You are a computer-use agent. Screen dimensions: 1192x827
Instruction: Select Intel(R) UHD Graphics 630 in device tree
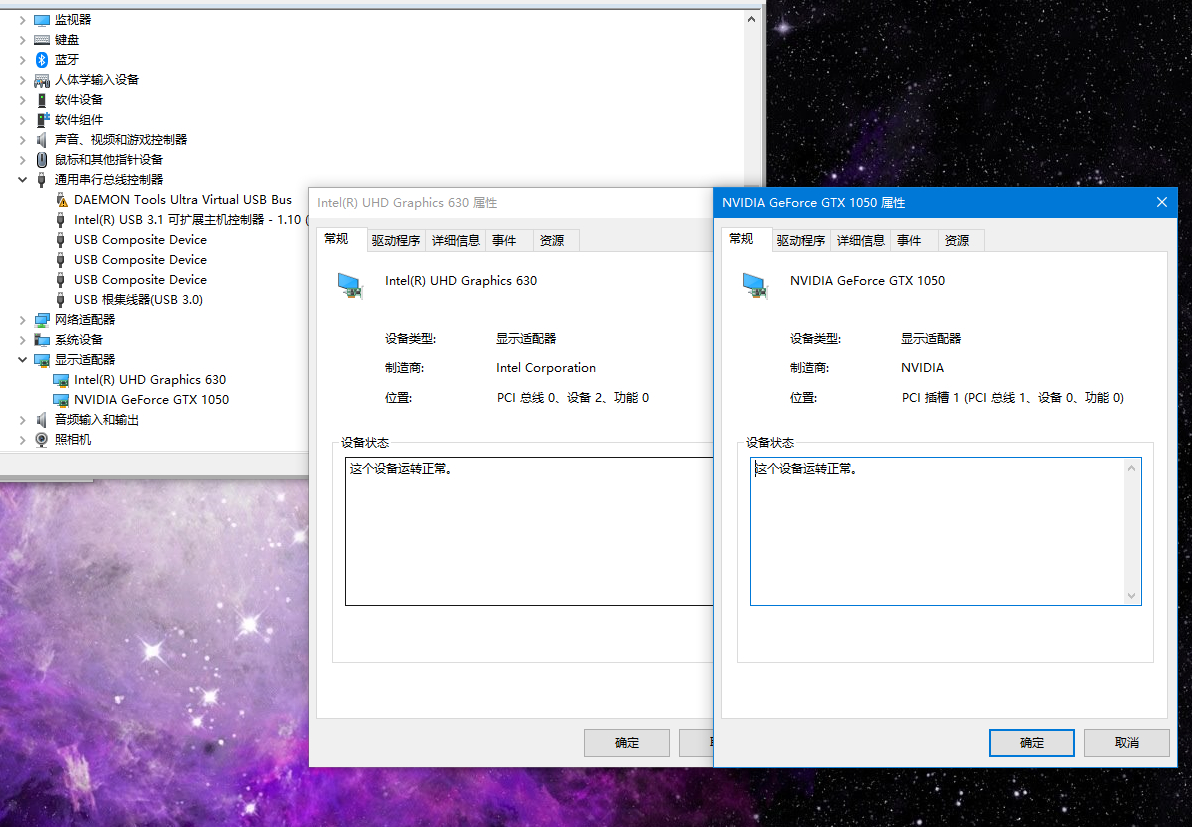point(150,379)
